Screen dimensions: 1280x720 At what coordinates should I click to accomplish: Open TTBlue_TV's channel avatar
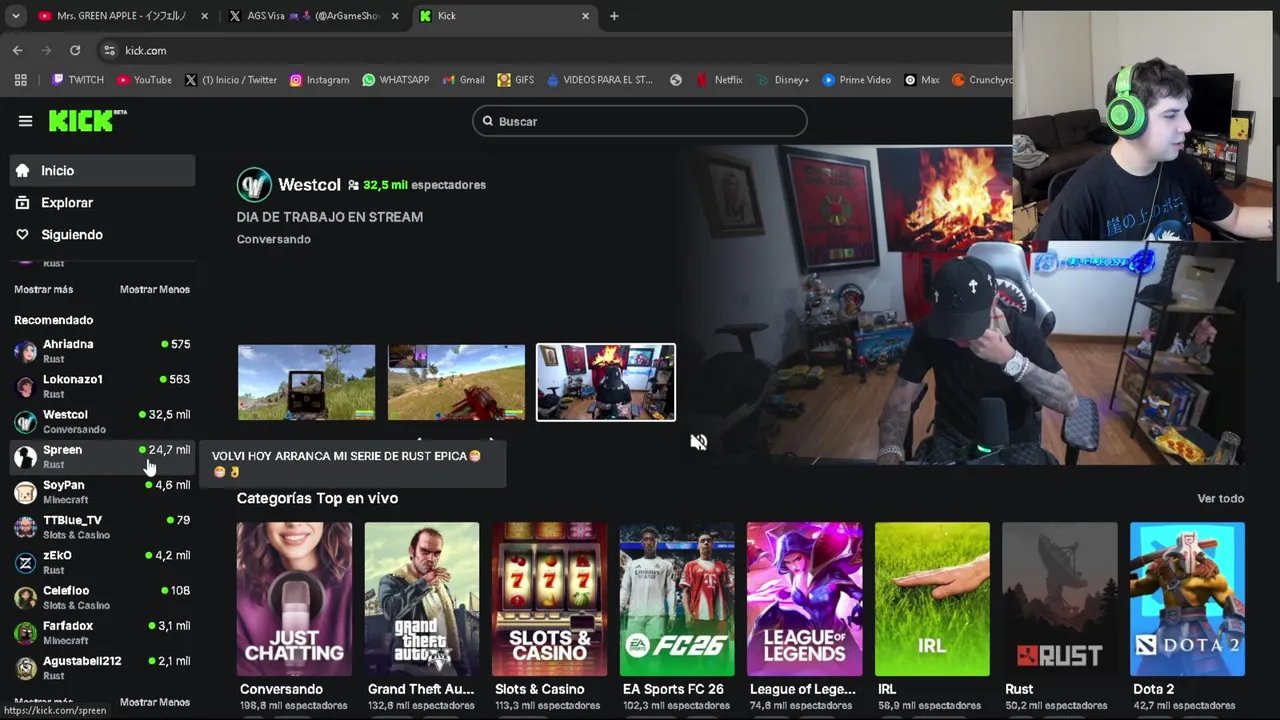click(x=25, y=527)
